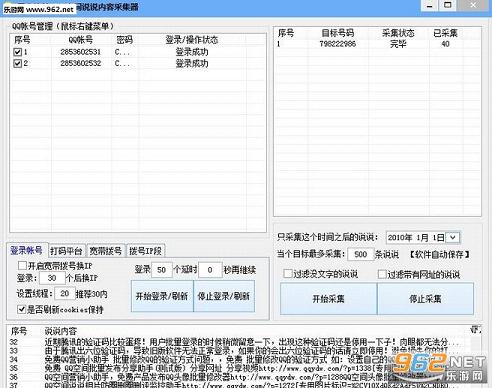
Task: Toggle 是否刷新cookies保持 checkbox
Action: (22, 309)
